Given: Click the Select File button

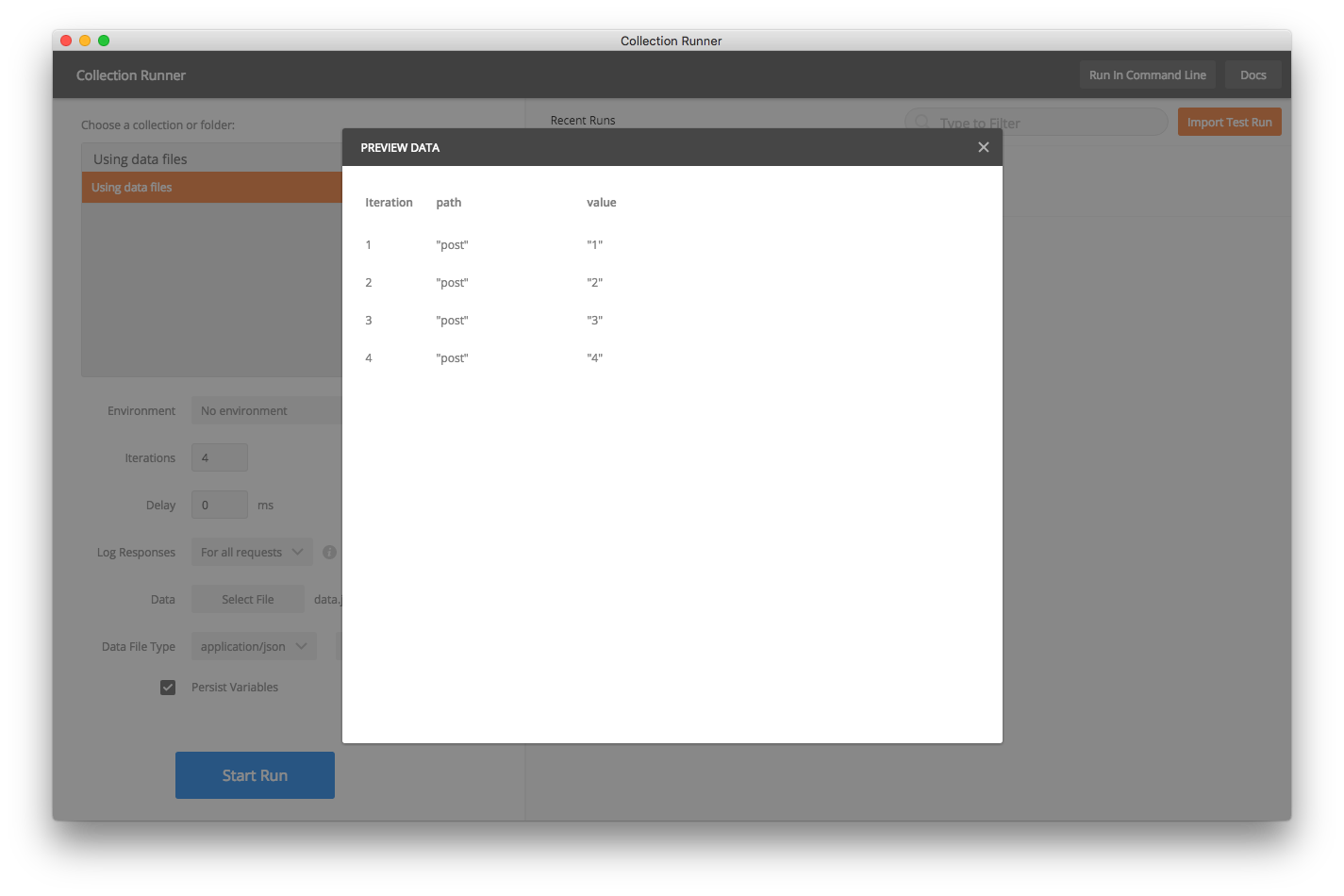Looking at the screenshot, I should click(x=248, y=600).
